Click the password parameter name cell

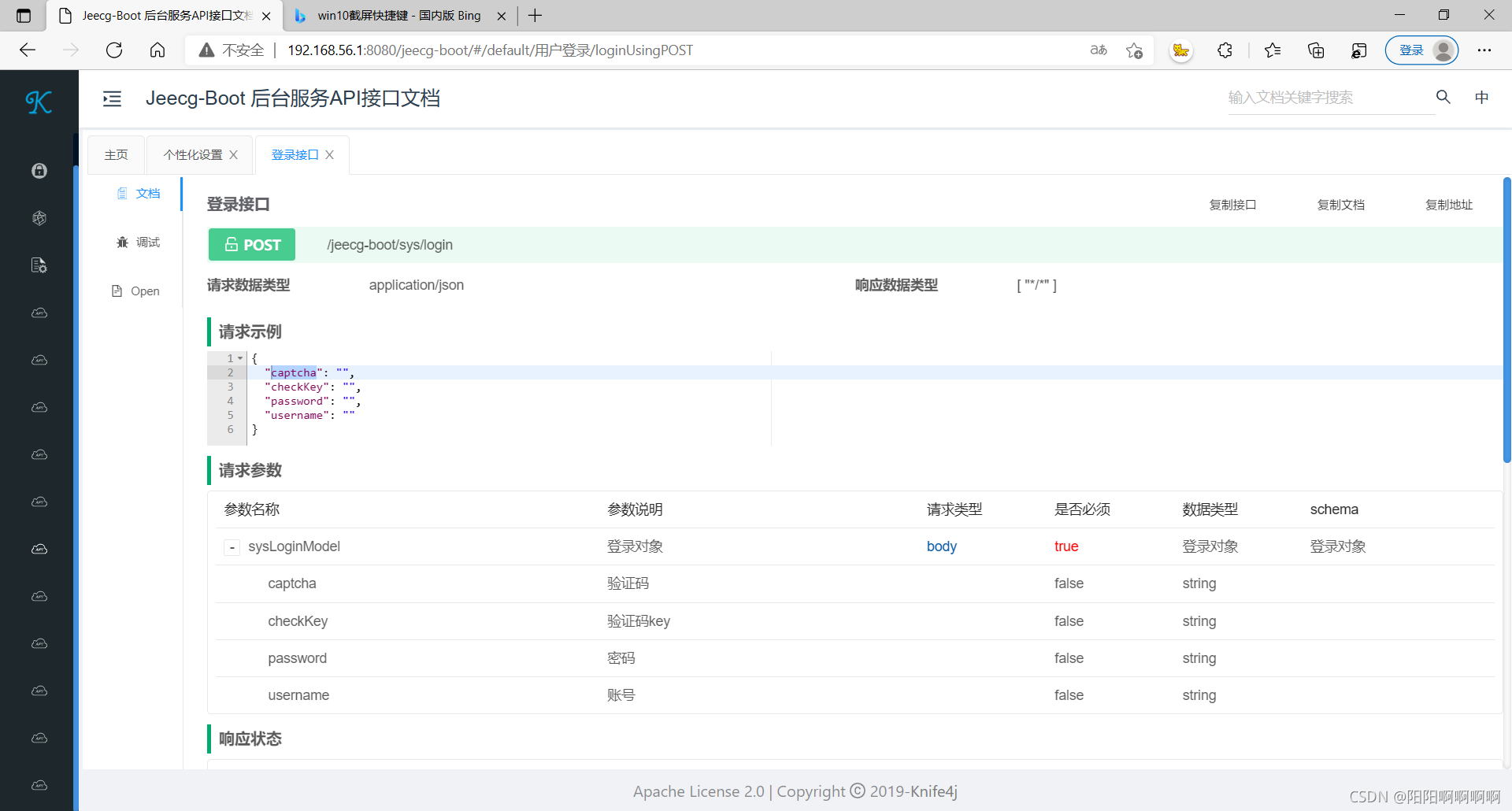click(297, 658)
